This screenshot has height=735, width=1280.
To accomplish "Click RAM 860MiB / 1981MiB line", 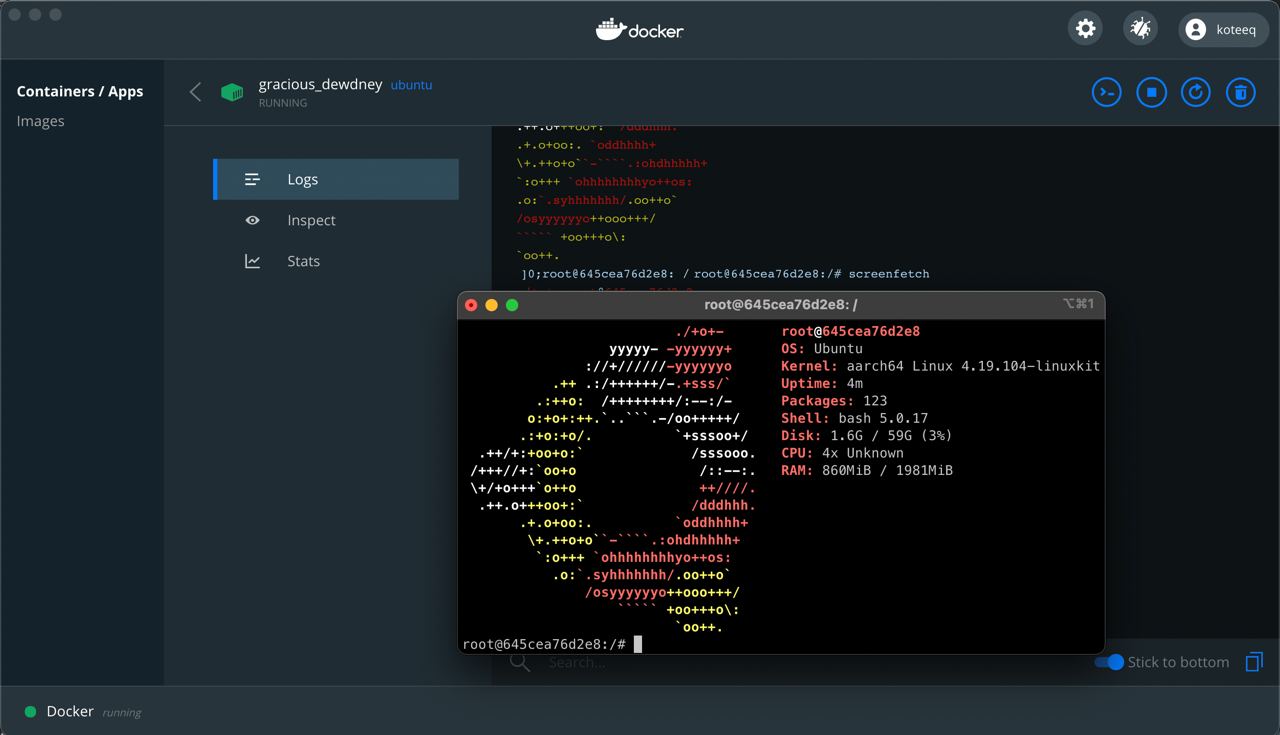I will (867, 470).
